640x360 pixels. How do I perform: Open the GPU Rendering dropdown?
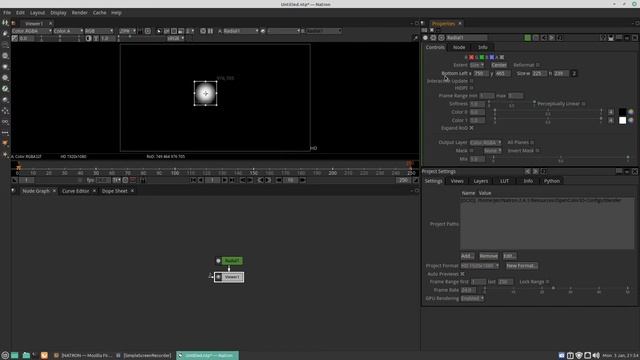[472, 298]
